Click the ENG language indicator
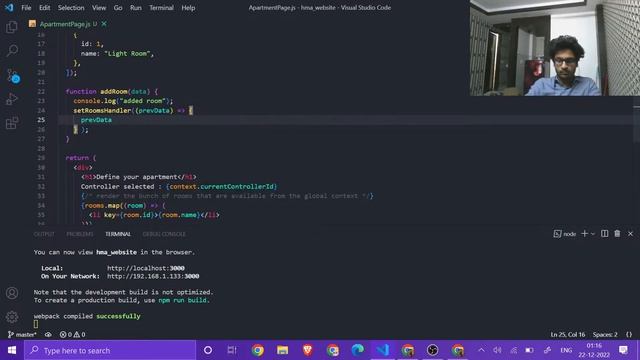The width and height of the screenshot is (640, 360). tap(566, 350)
